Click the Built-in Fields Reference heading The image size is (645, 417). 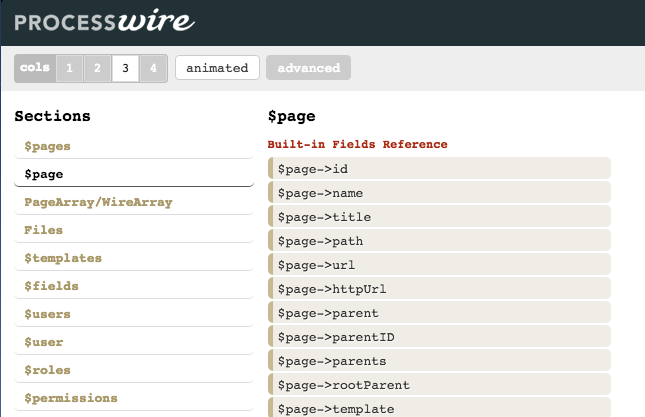click(x=357, y=144)
